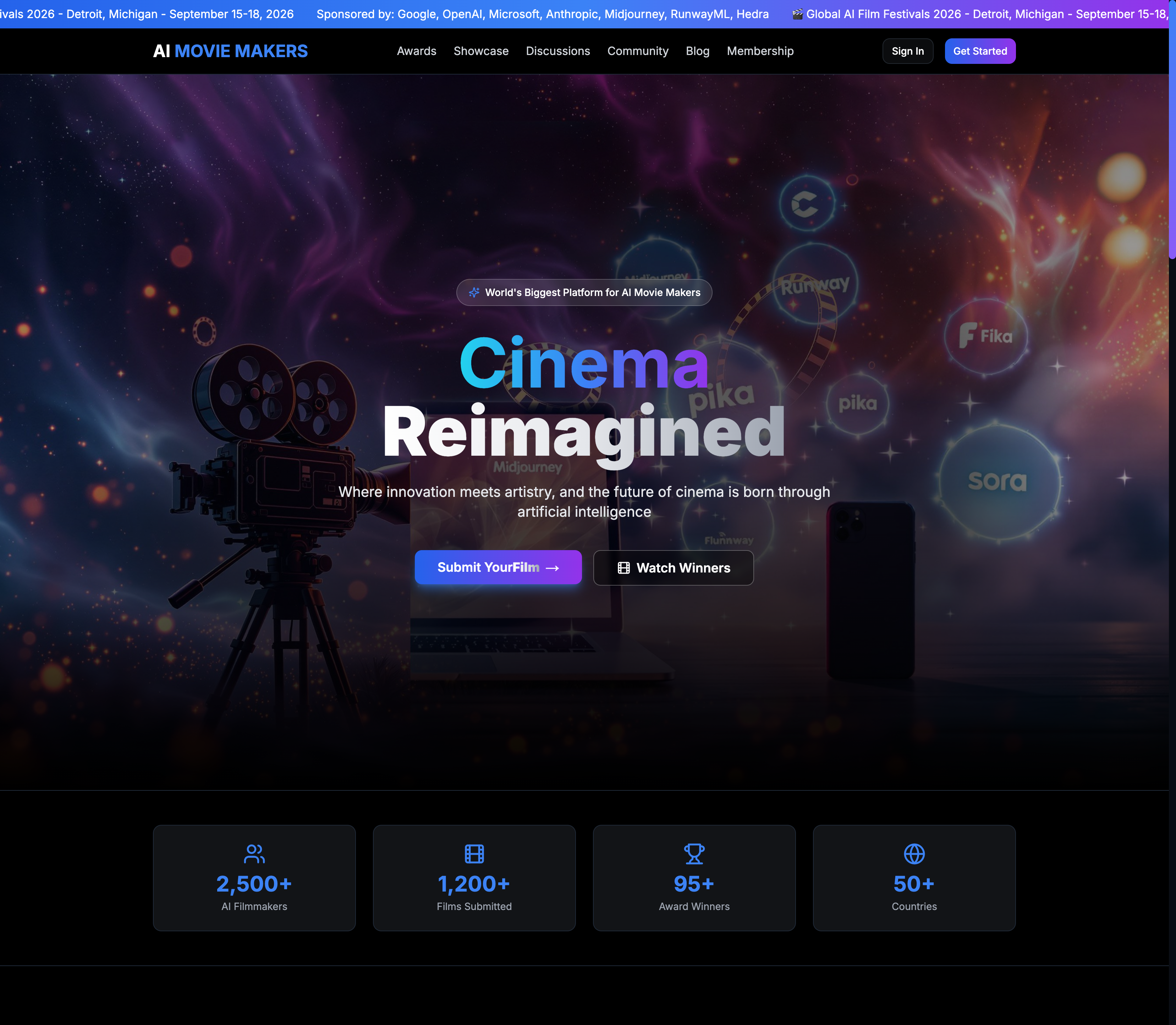
Task: View Membership options
Action: (760, 51)
